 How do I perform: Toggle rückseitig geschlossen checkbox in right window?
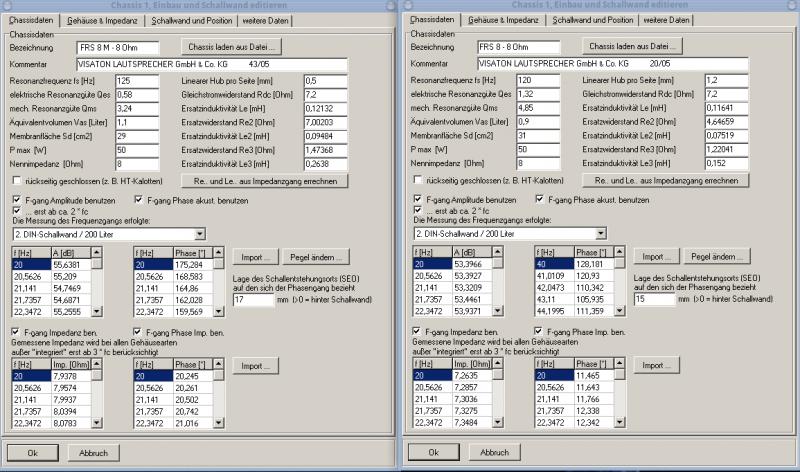click(x=418, y=180)
